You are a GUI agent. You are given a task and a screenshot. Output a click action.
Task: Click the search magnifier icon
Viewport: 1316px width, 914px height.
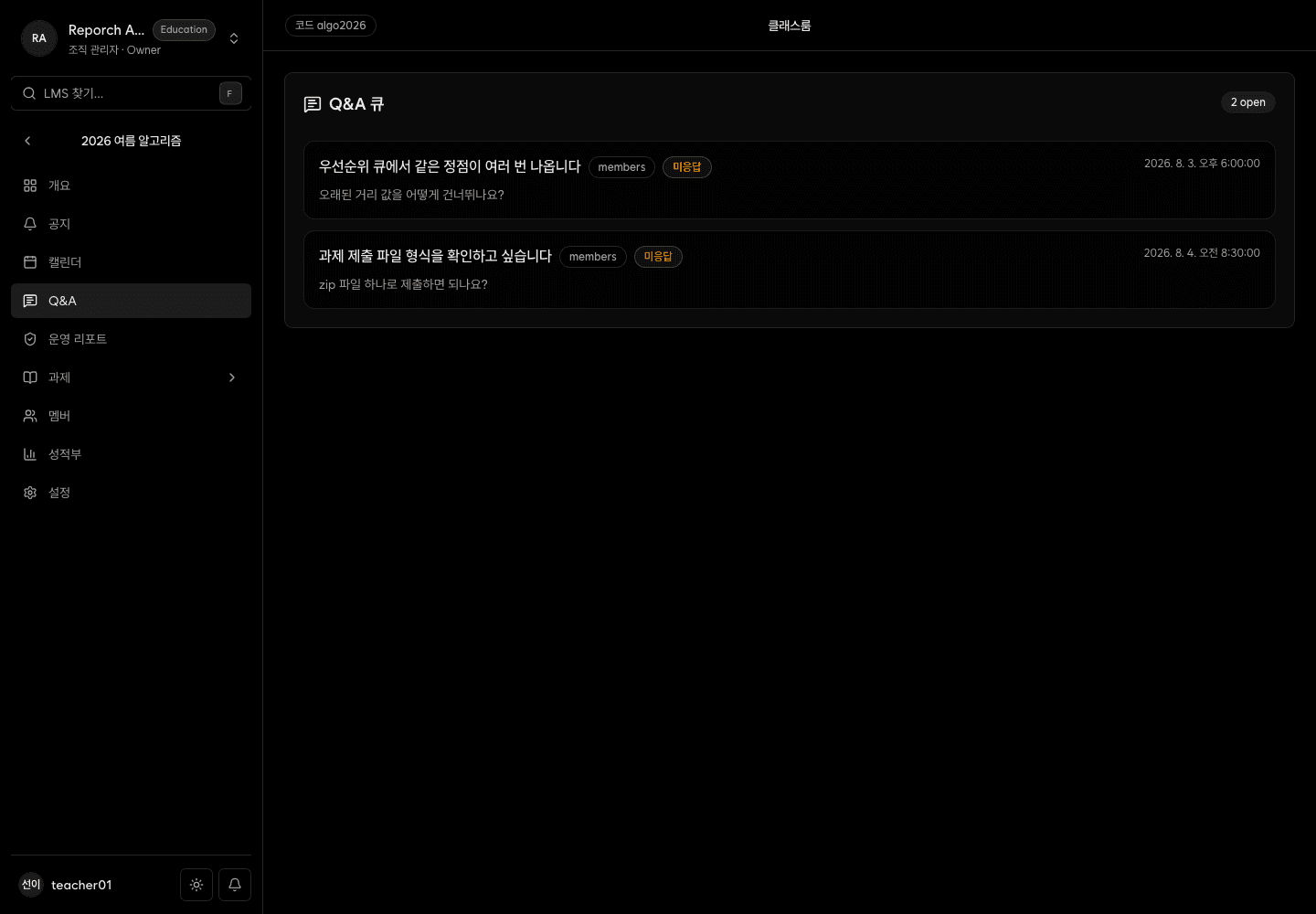29,93
